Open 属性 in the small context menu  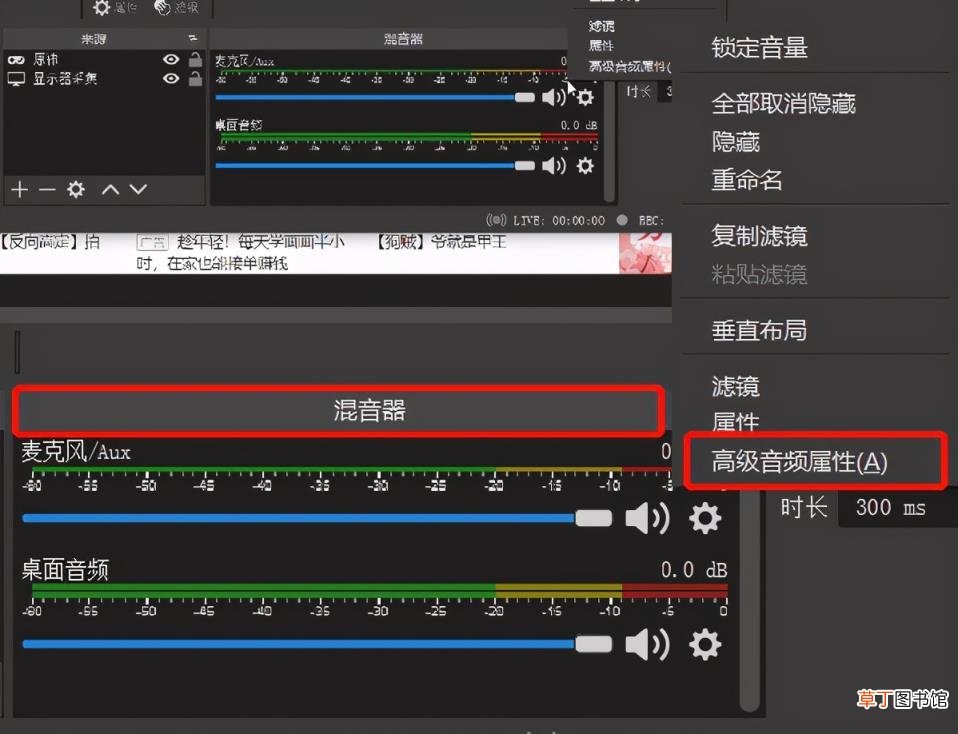point(601,46)
